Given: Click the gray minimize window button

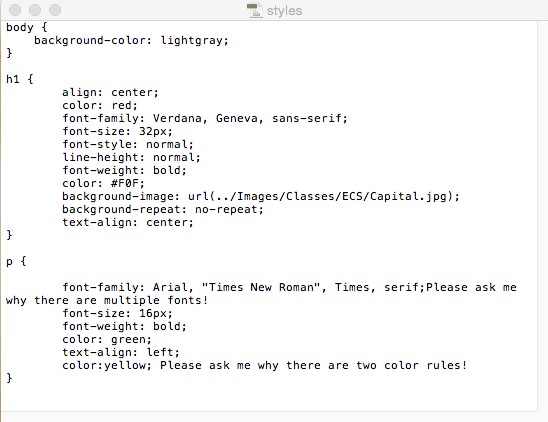Looking at the screenshot, I should point(35,10).
